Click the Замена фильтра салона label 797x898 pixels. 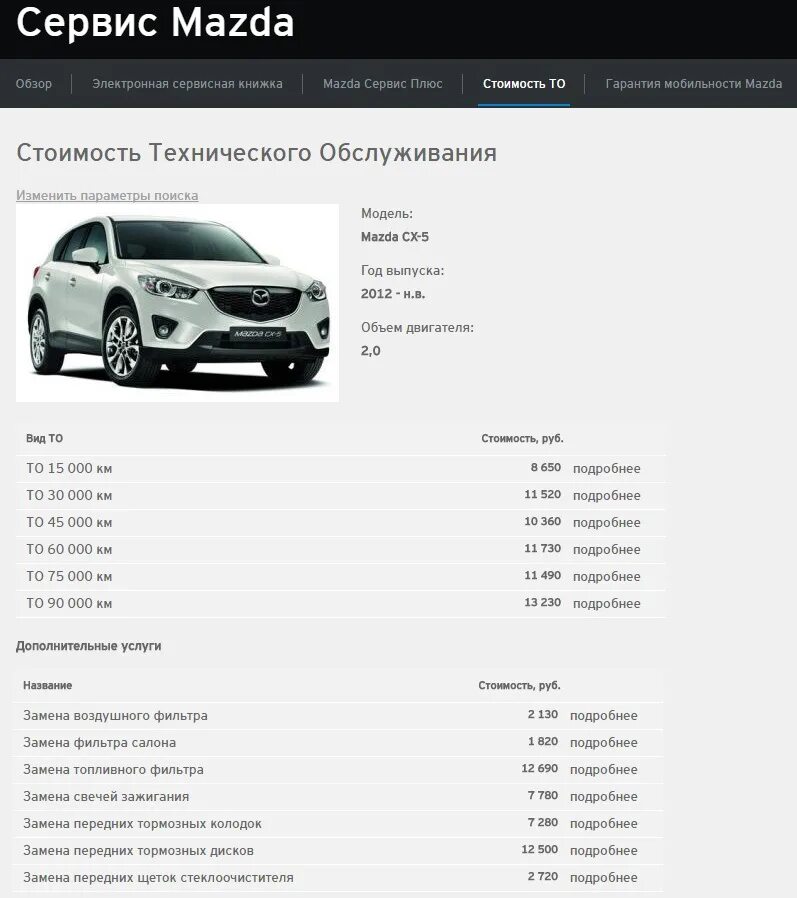(100, 742)
